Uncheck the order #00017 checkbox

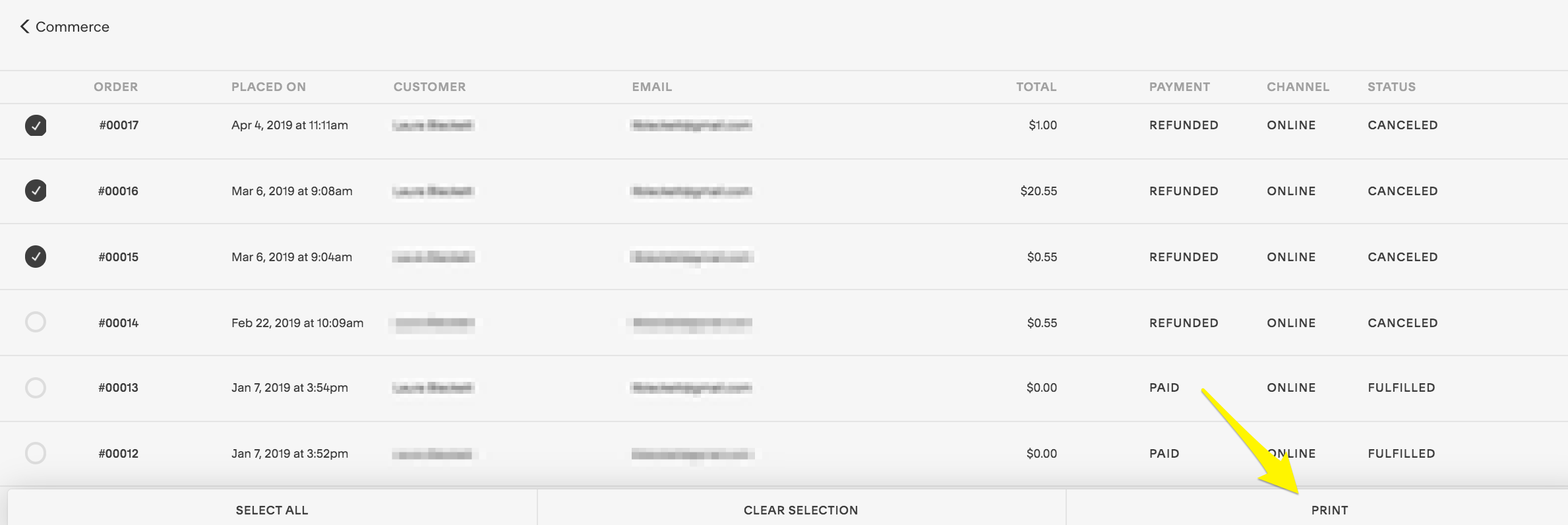coord(36,125)
